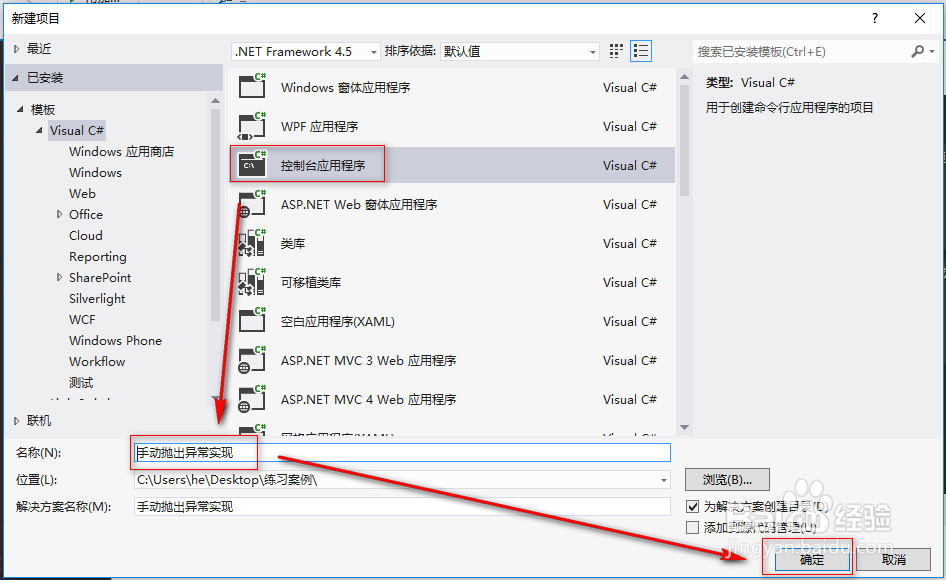Click the 空白应用程序(XAML) template icon
This screenshot has height=580, width=946.
[252, 320]
